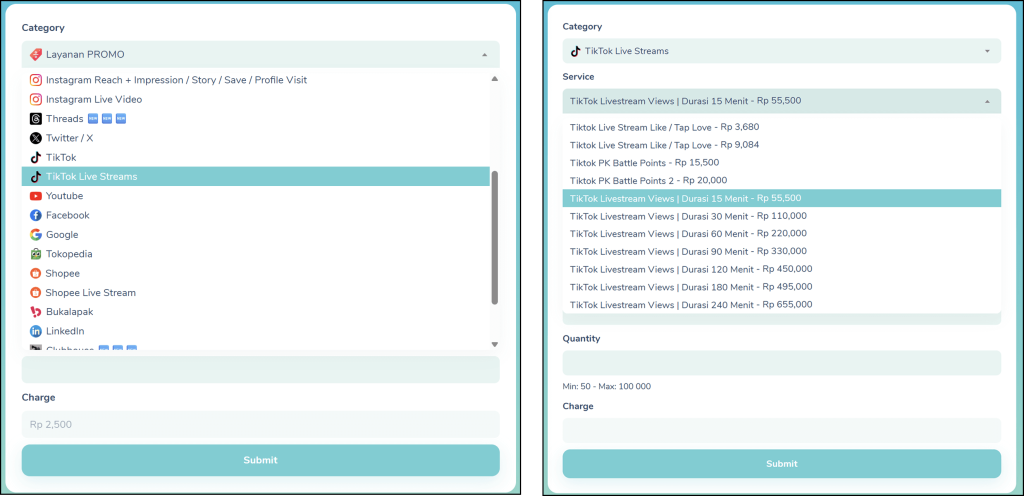1024x496 pixels.
Task: Click the Twitter / X logo icon
Action: [x=36, y=138]
